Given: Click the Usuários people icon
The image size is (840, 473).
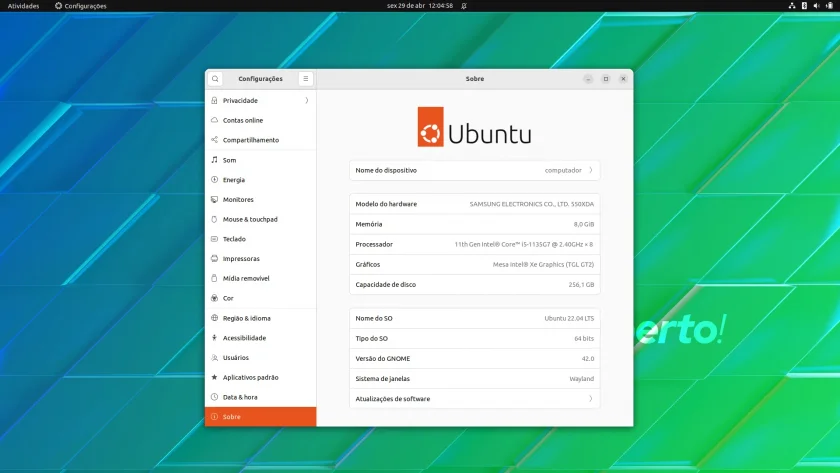Looking at the screenshot, I should (214, 357).
